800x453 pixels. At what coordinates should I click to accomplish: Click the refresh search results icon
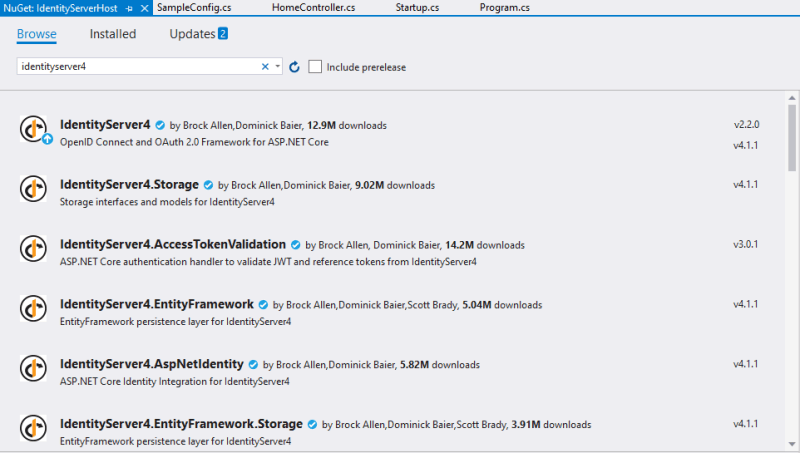coord(294,67)
